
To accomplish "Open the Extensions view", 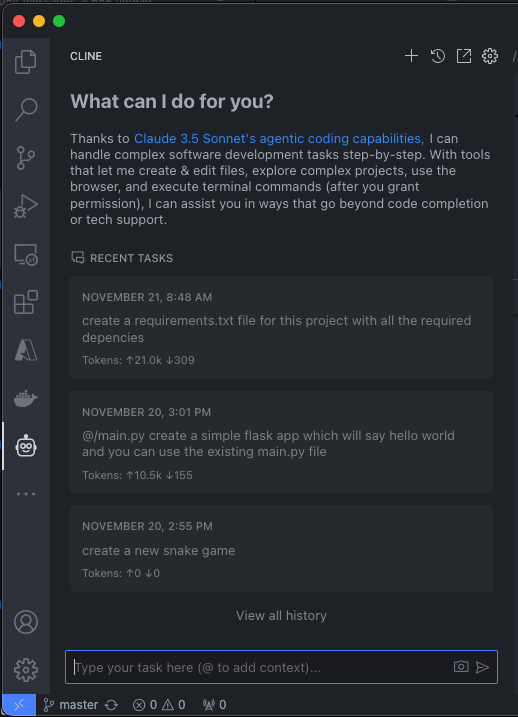I will tap(26, 302).
